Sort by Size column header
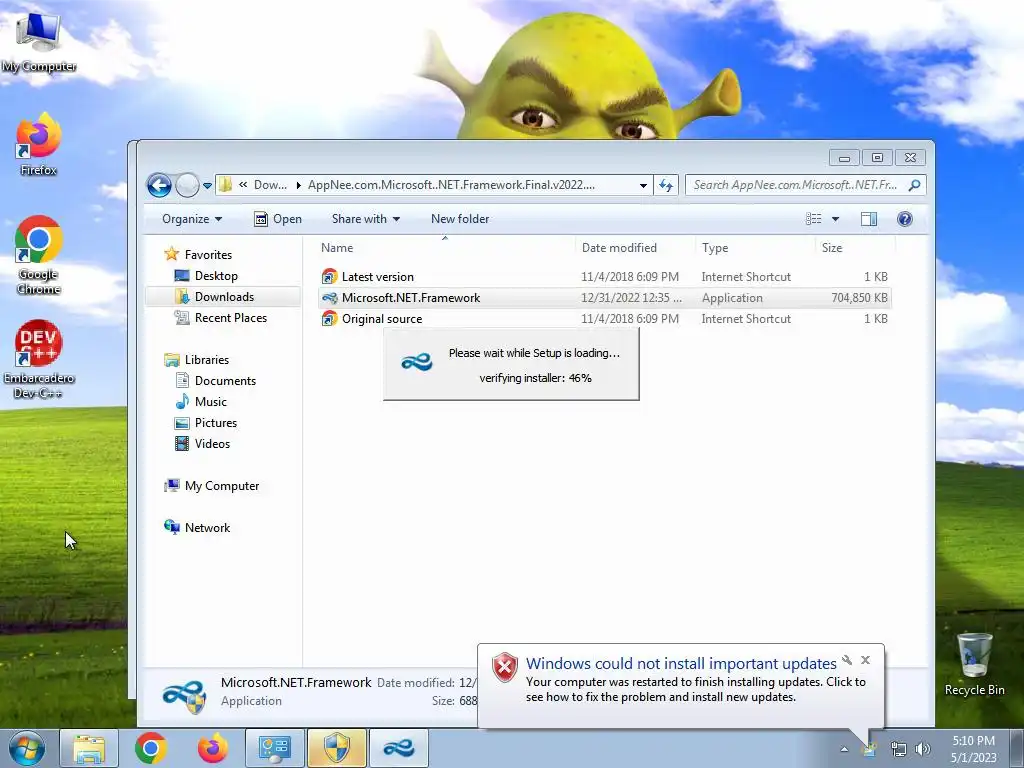Viewport: 1024px width, 768px height. [x=832, y=248]
